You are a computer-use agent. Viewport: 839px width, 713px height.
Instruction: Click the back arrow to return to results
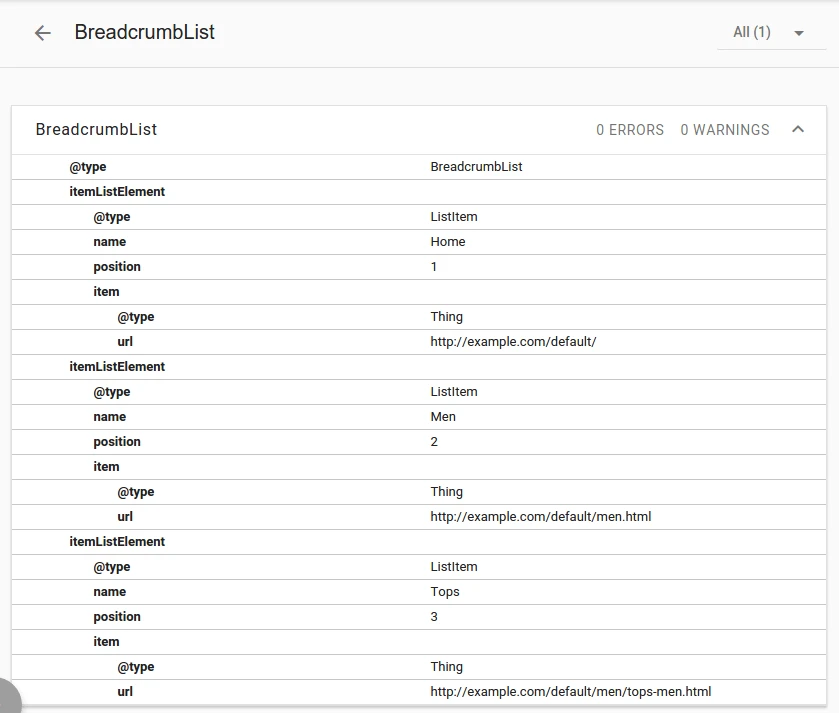tap(41, 33)
